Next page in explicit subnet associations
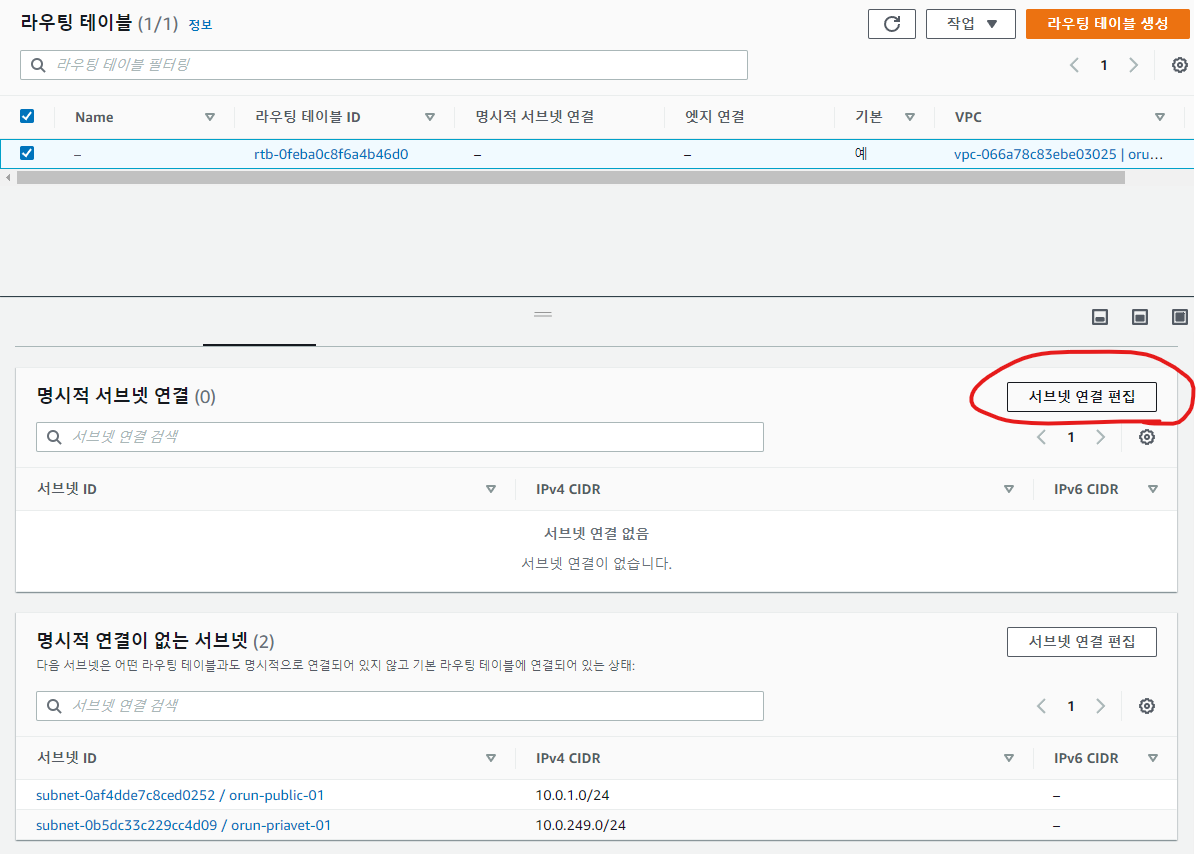This screenshot has height=854, width=1196. [1100, 437]
